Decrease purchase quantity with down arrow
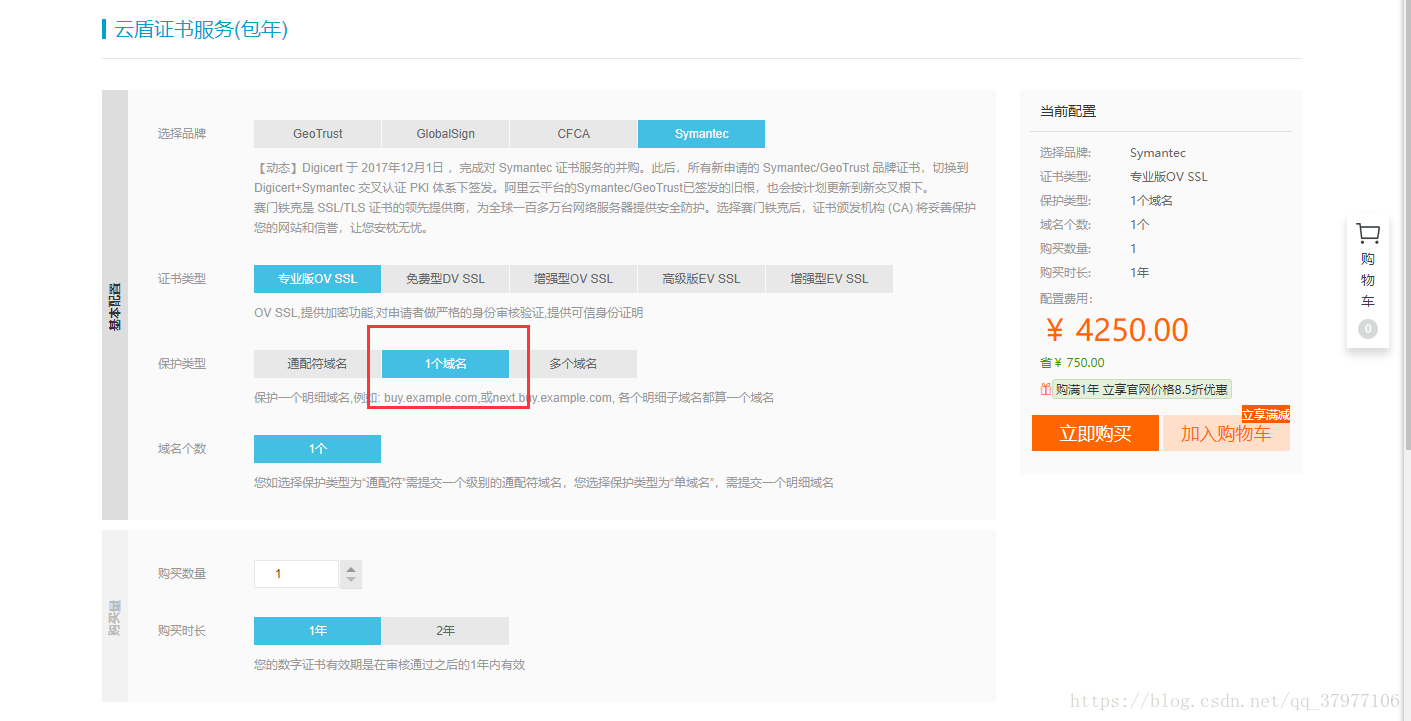This screenshot has height=721, width=1411. [351, 581]
